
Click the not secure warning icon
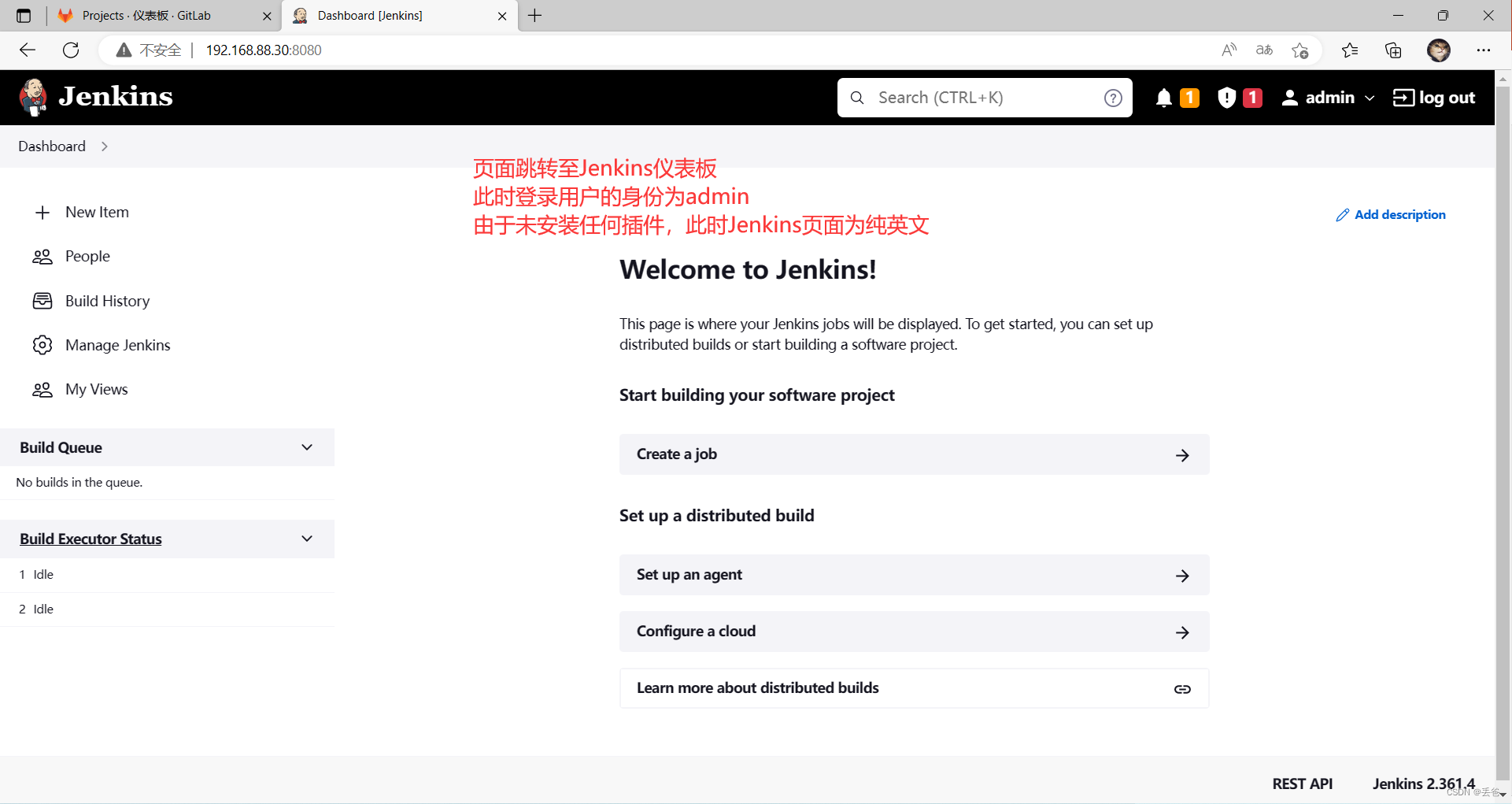coord(124,50)
